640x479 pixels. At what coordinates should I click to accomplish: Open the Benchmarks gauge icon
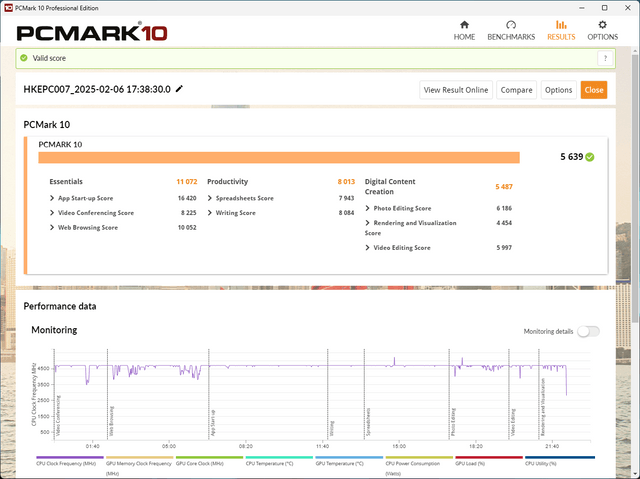pyautogui.click(x=511, y=25)
